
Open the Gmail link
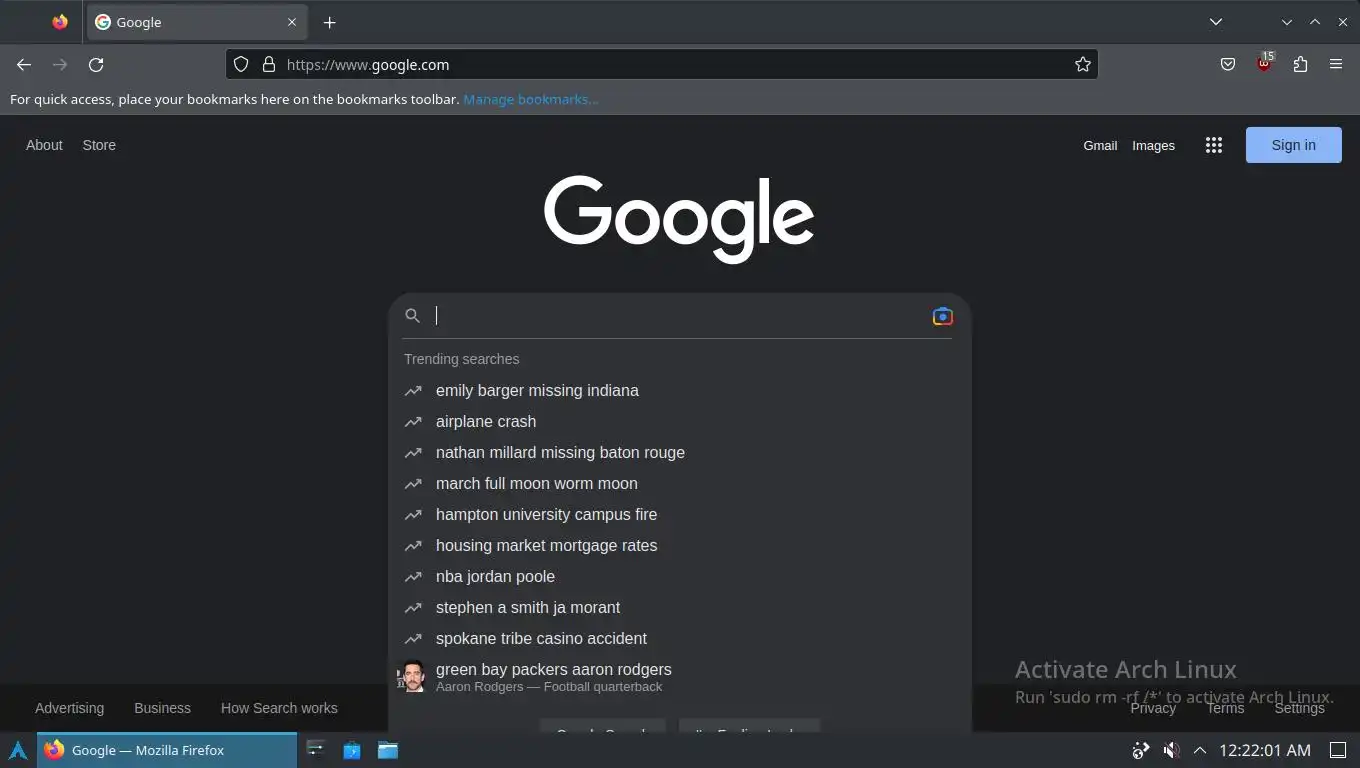click(1100, 146)
